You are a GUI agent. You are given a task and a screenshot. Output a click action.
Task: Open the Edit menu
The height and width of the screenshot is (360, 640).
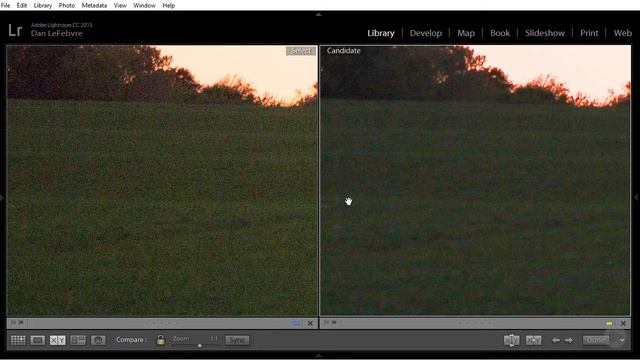22,5
